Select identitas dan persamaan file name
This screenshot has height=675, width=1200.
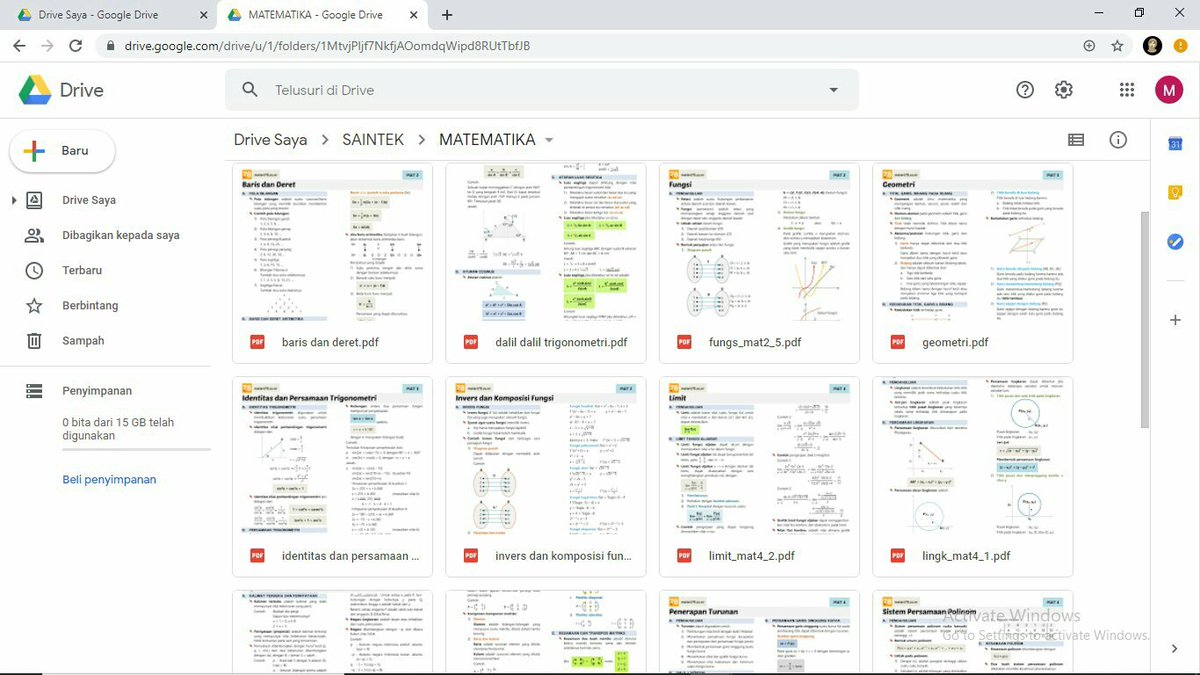click(350, 557)
